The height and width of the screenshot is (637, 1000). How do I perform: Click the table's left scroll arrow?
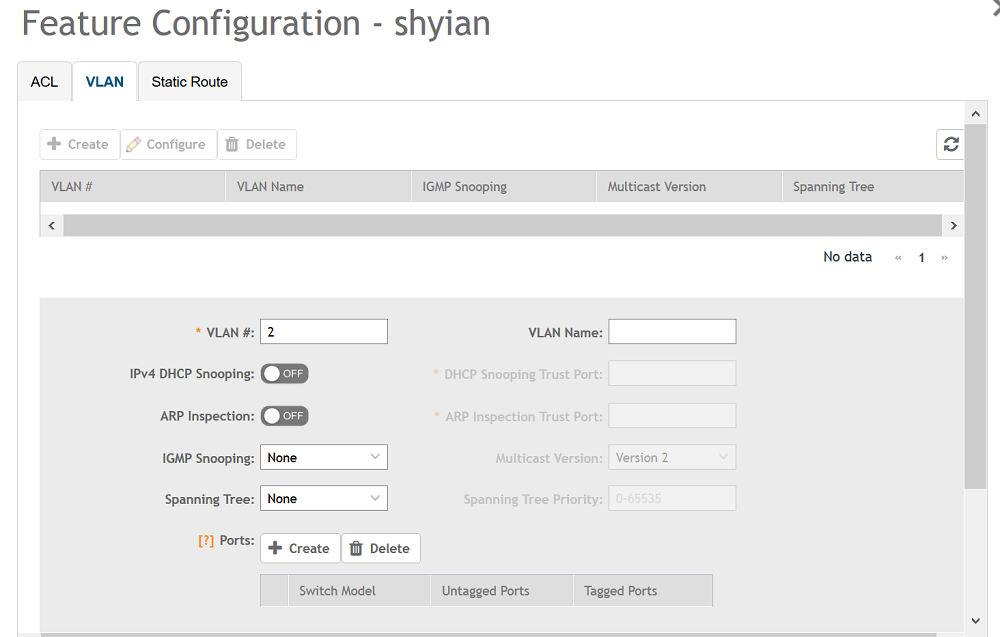pyautogui.click(x=52, y=226)
